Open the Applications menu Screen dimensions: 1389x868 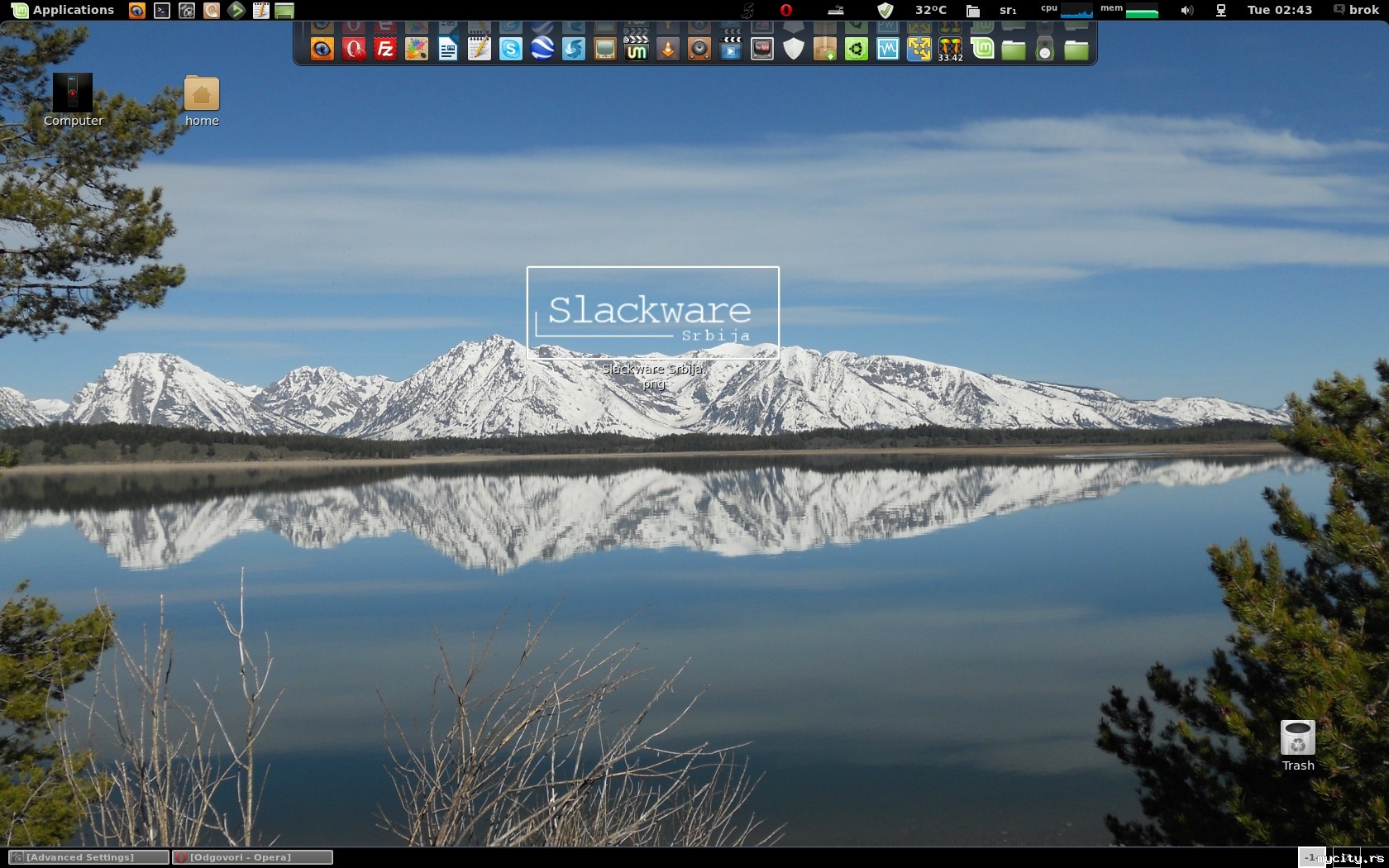point(63,10)
